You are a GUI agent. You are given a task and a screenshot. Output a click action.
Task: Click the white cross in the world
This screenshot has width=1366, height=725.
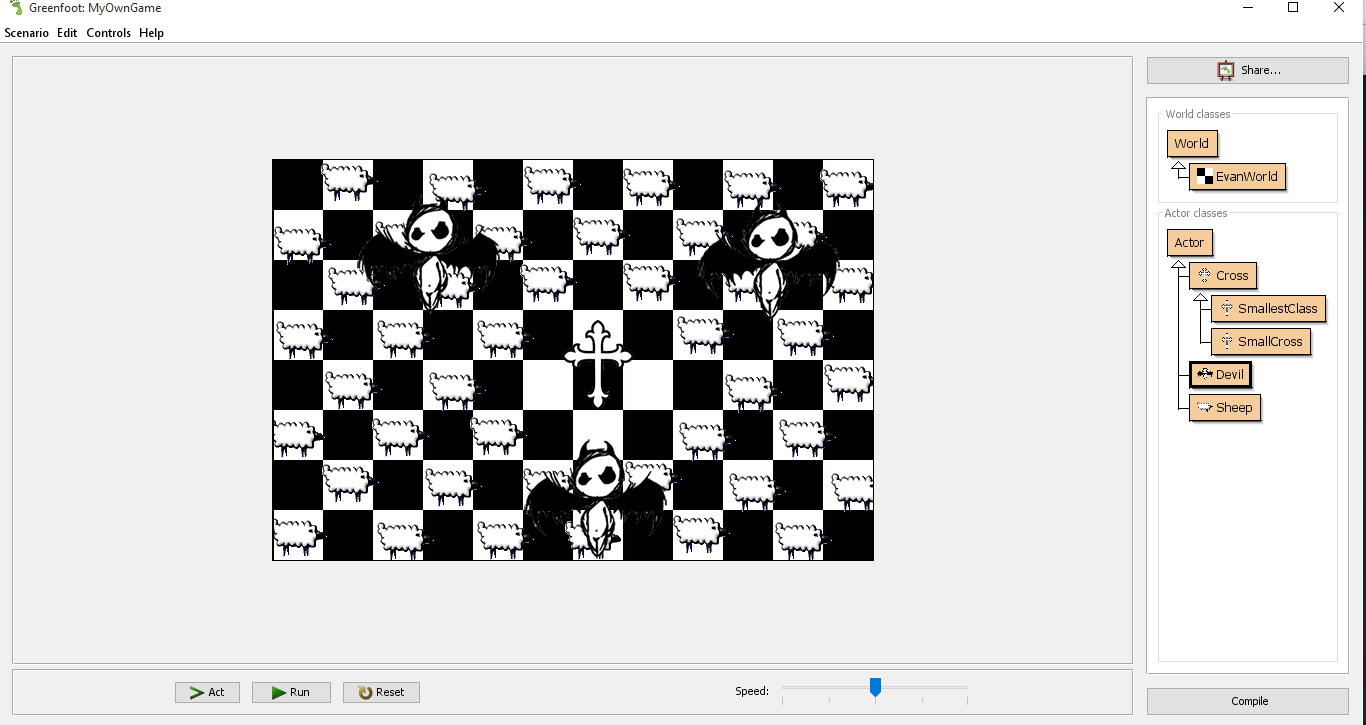598,363
